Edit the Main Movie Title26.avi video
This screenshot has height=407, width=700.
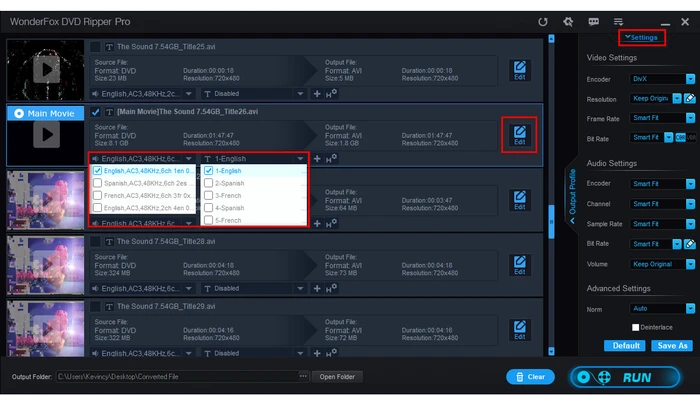520,135
